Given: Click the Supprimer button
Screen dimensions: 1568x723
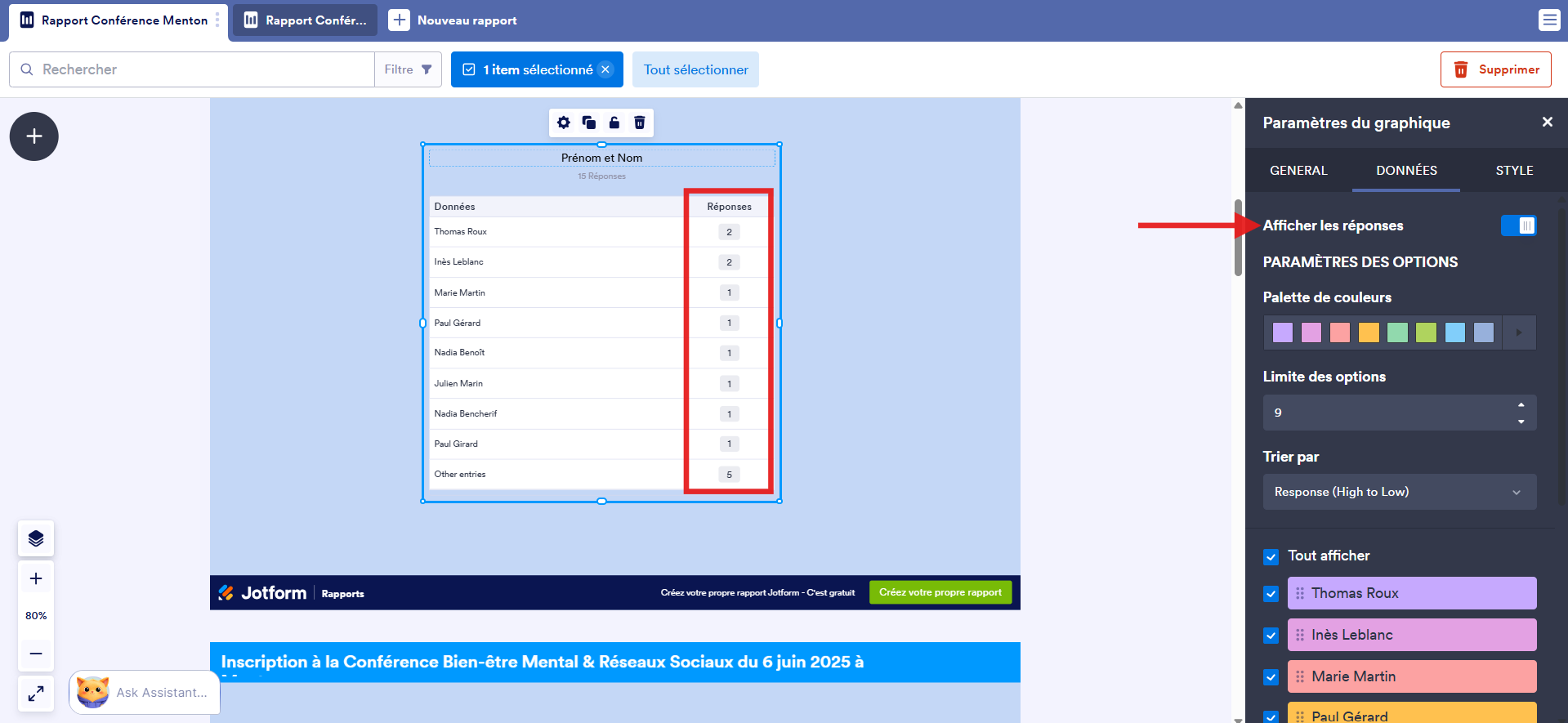Looking at the screenshot, I should pos(1495,69).
